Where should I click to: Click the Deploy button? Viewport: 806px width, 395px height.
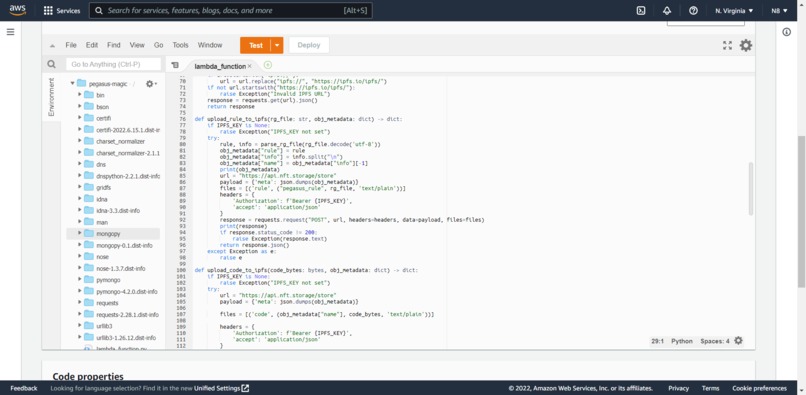(309, 45)
